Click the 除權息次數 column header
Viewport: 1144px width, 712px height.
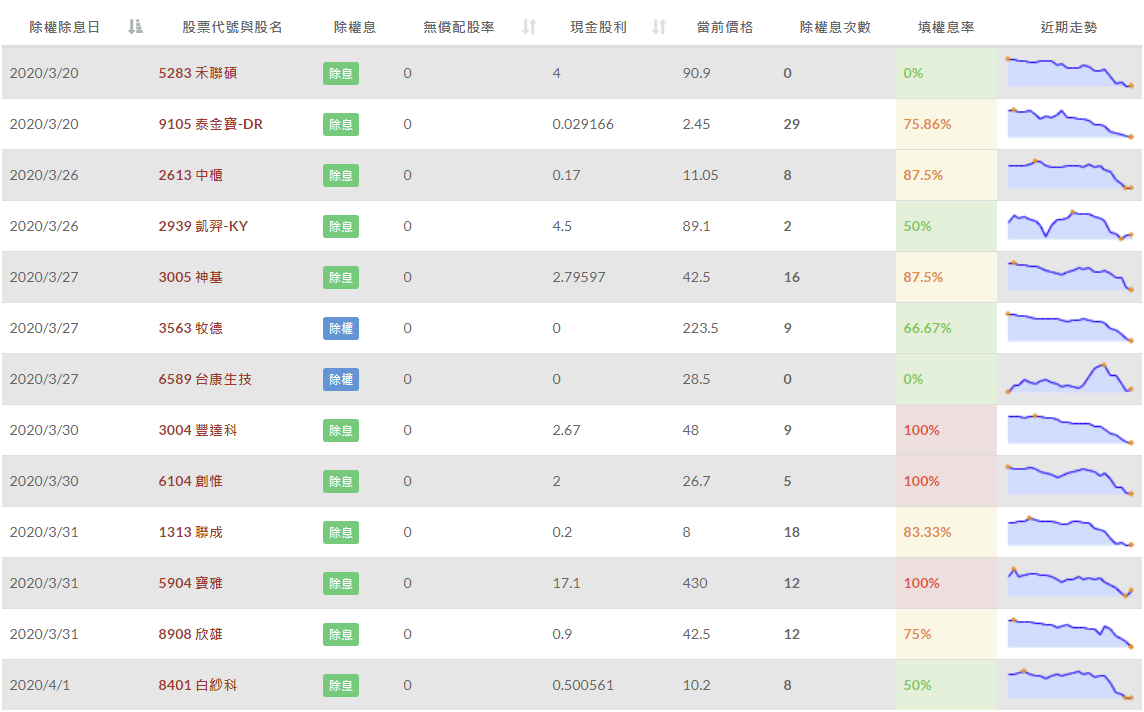(835, 27)
